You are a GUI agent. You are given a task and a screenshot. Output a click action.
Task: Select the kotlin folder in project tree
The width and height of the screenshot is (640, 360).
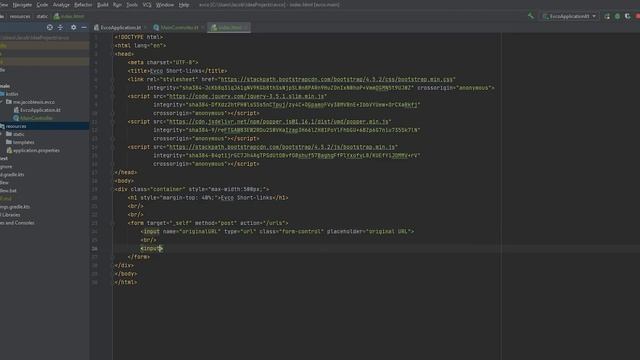(x=12, y=94)
